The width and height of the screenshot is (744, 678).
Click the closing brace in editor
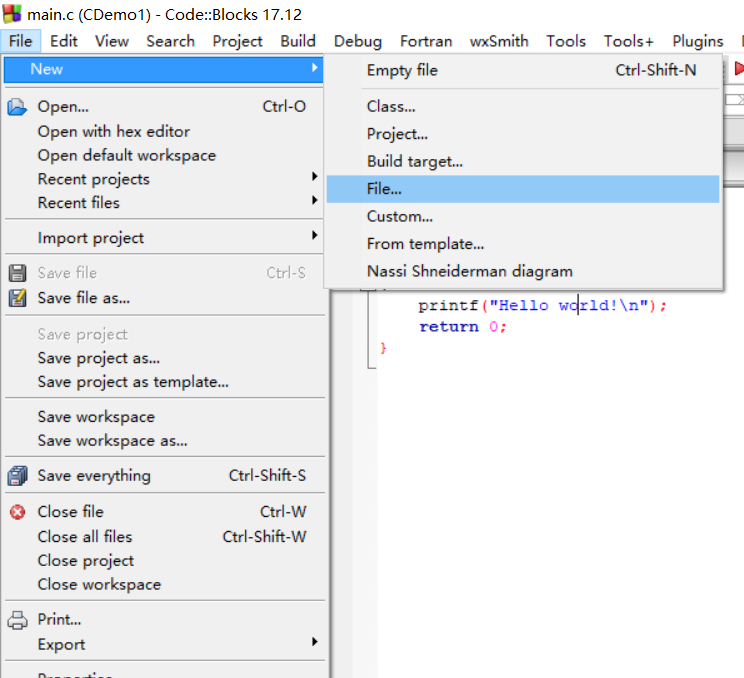(383, 348)
